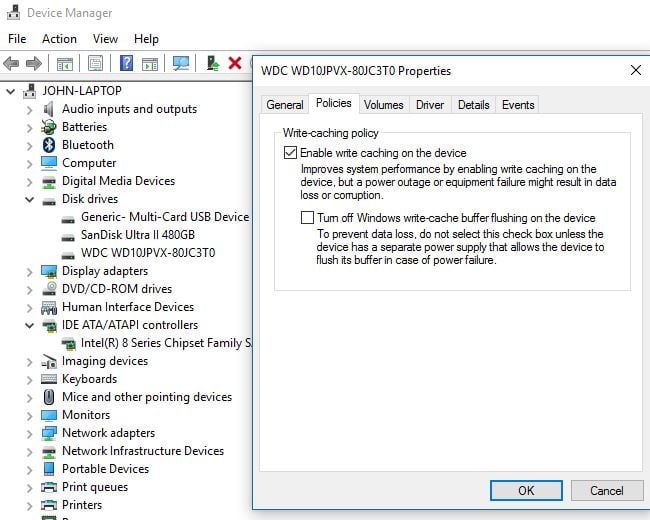
Task: Switch to the Driver tab
Action: tap(430, 104)
